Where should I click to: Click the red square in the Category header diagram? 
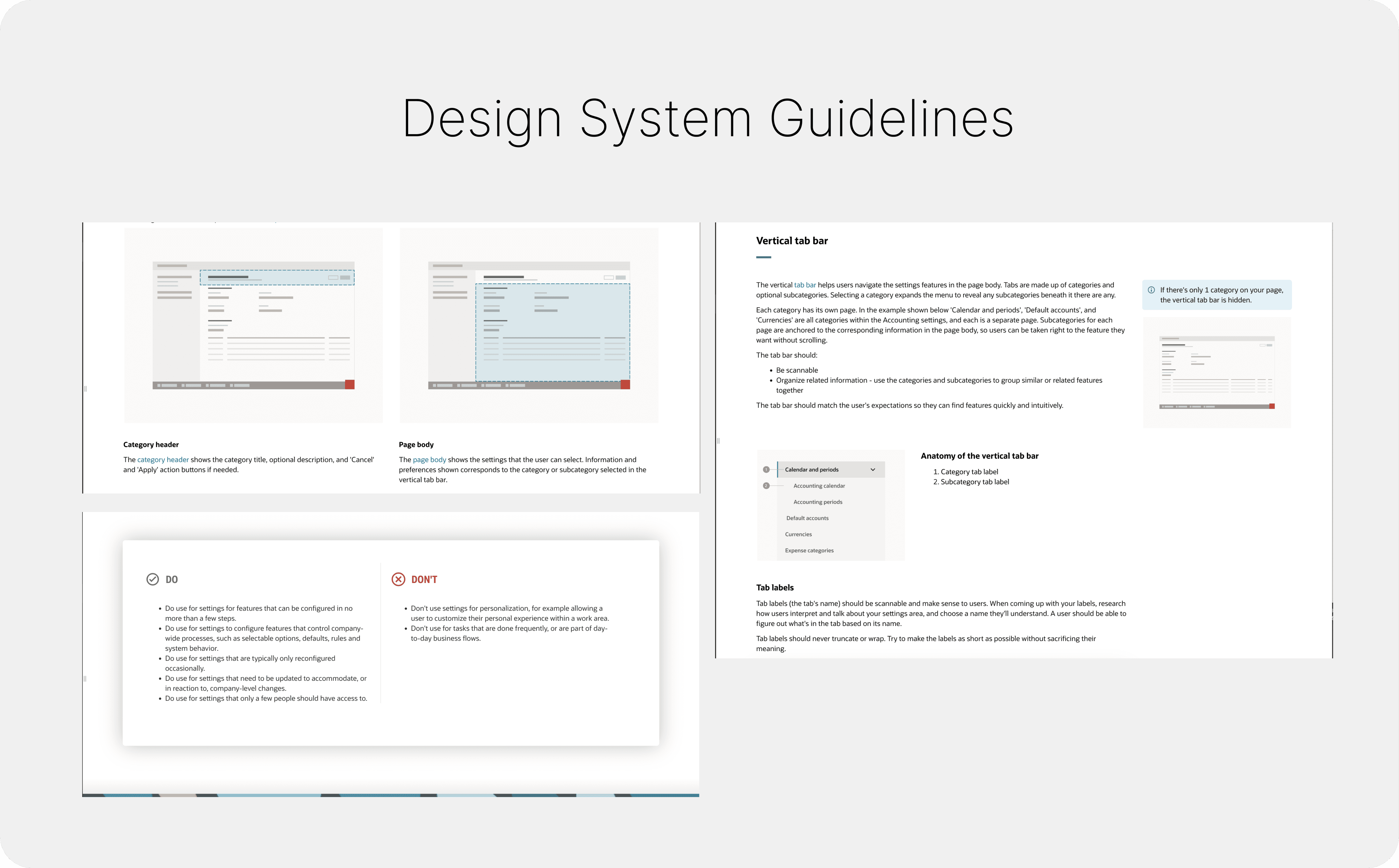point(350,385)
